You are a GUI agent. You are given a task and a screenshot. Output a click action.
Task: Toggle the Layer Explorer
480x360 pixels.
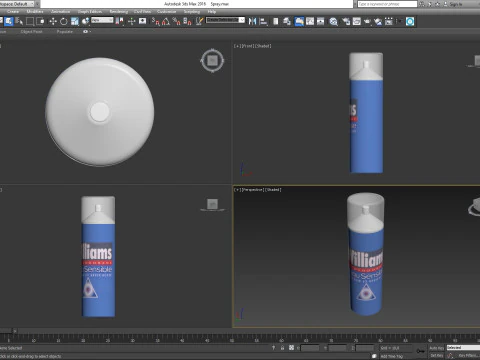click(287, 21)
